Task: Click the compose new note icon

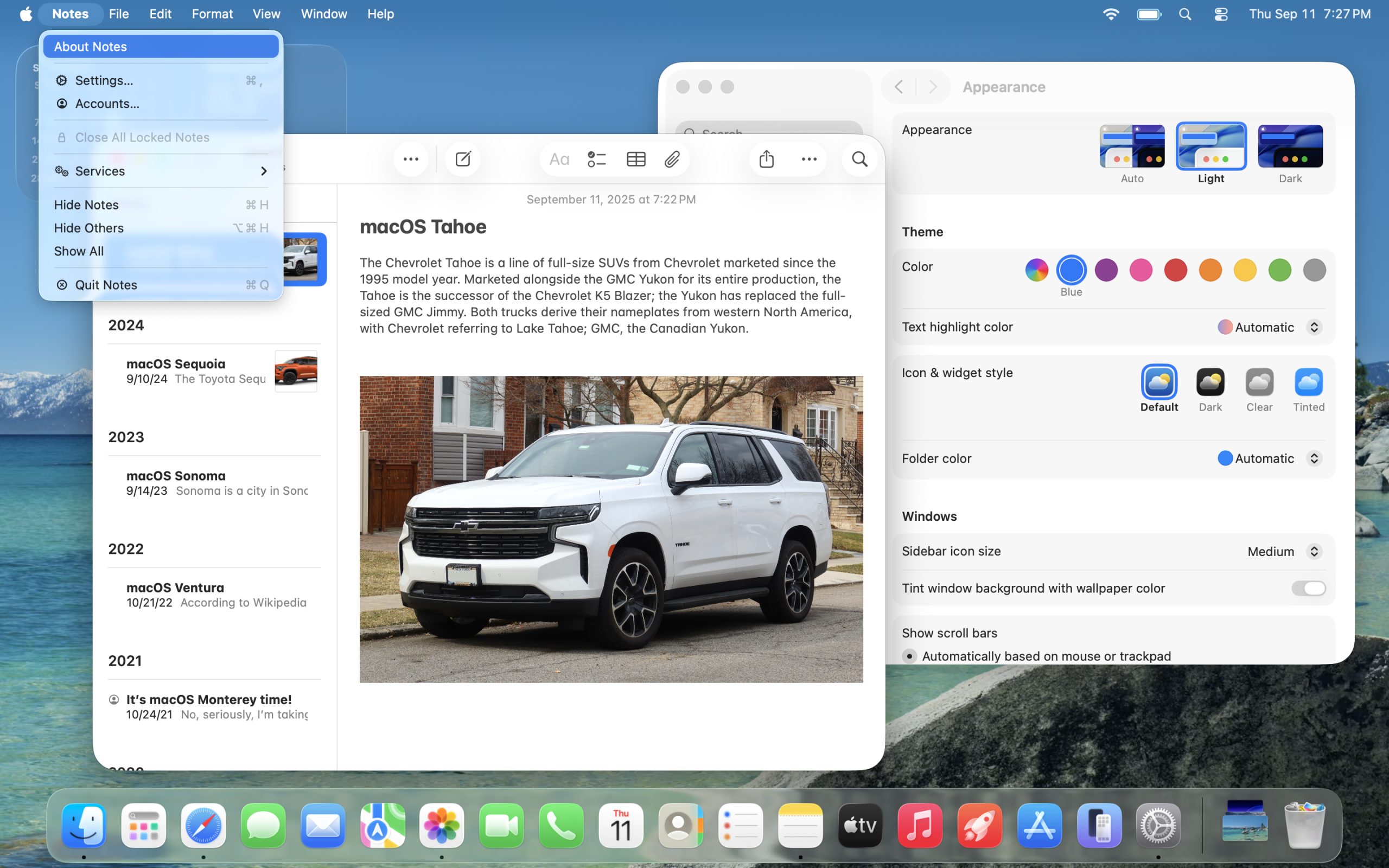Action: click(x=463, y=159)
